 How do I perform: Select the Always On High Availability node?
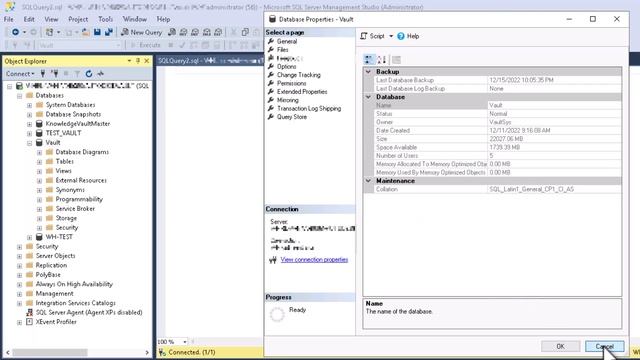coord(74,284)
